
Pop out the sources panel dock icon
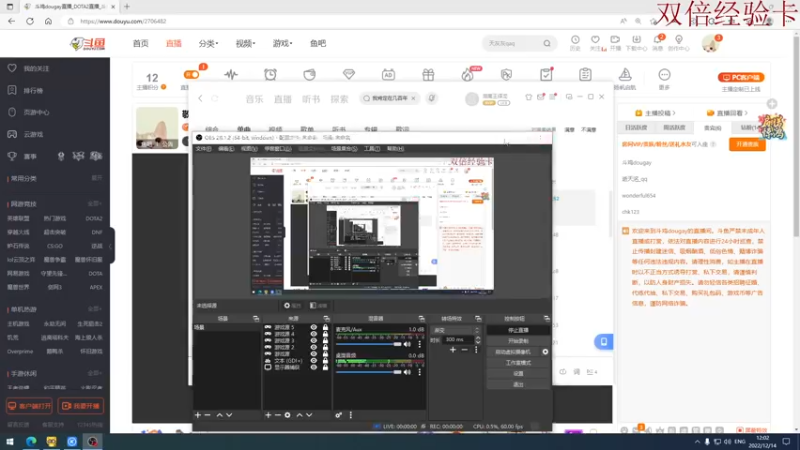point(327,318)
